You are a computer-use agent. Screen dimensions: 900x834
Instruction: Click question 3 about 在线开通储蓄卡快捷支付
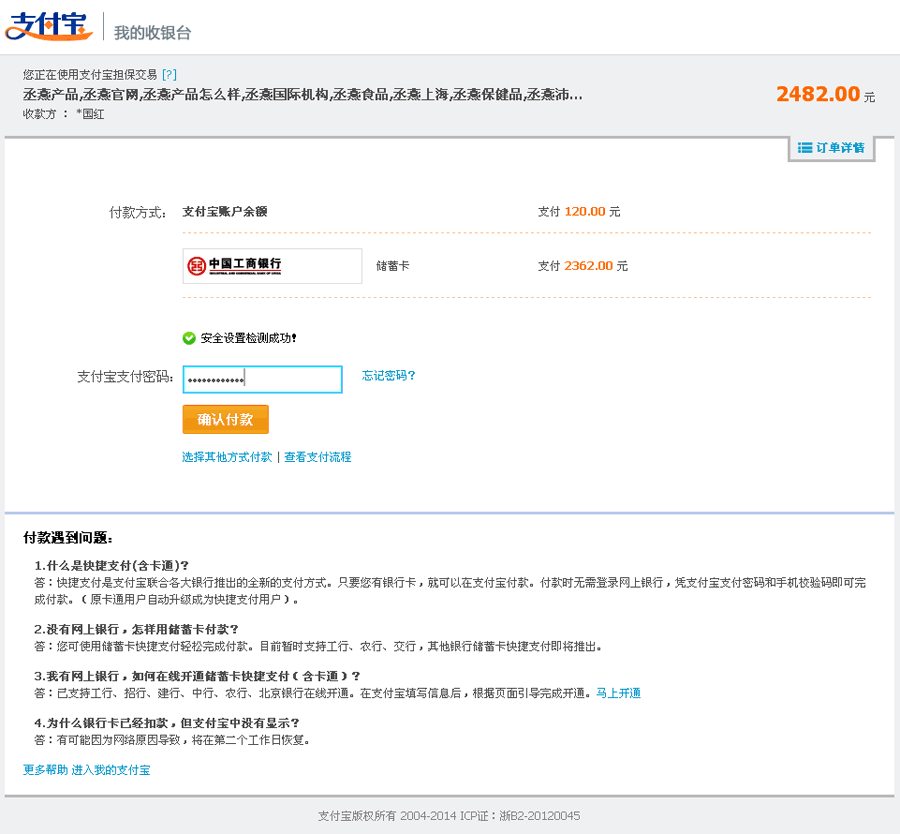tap(197, 676)
